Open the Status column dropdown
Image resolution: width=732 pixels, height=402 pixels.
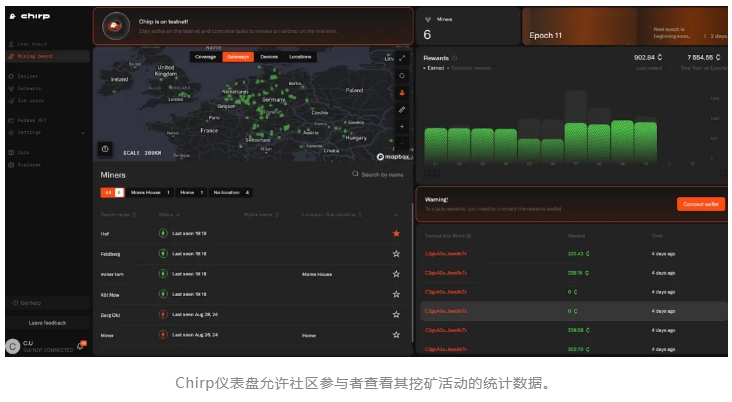169,215
